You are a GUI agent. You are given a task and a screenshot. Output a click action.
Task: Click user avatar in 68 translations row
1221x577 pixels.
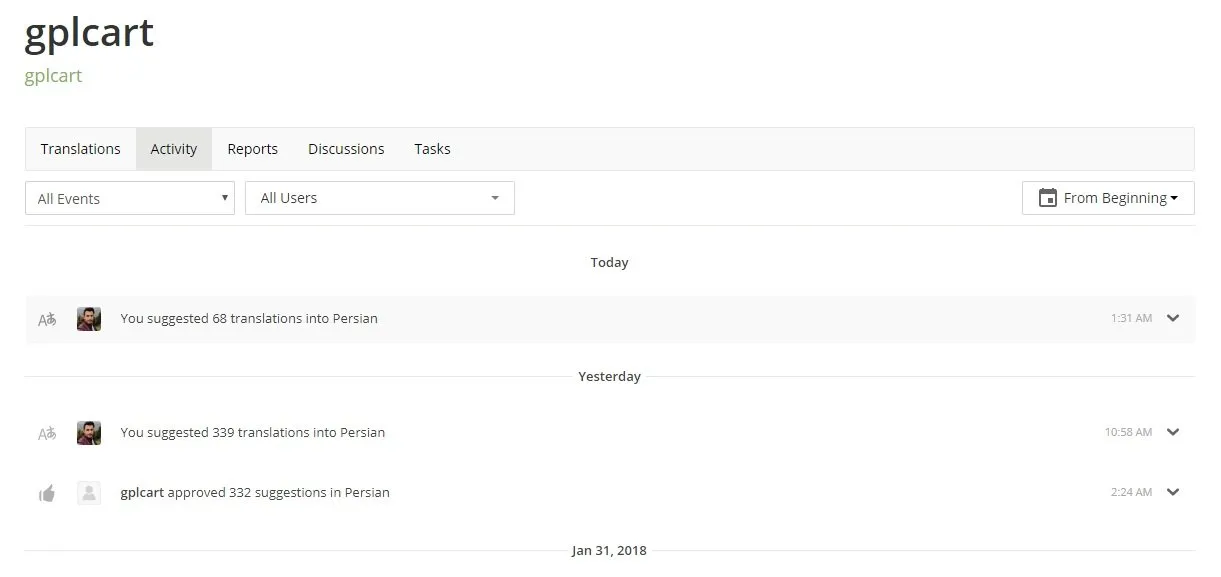[x=89, y=319]
